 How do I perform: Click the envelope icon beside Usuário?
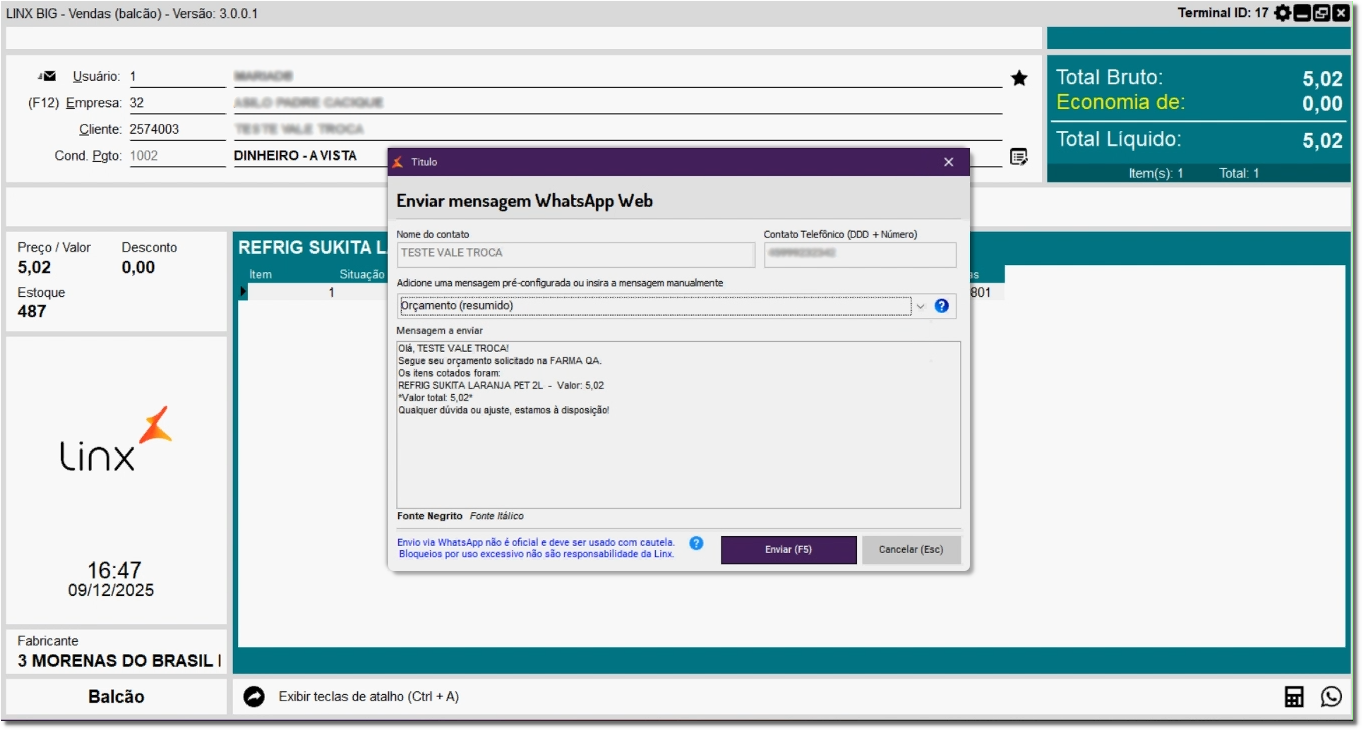point(47,76)
